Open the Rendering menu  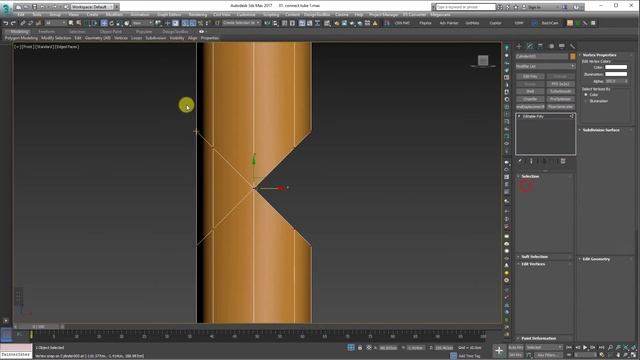[198, 15]
